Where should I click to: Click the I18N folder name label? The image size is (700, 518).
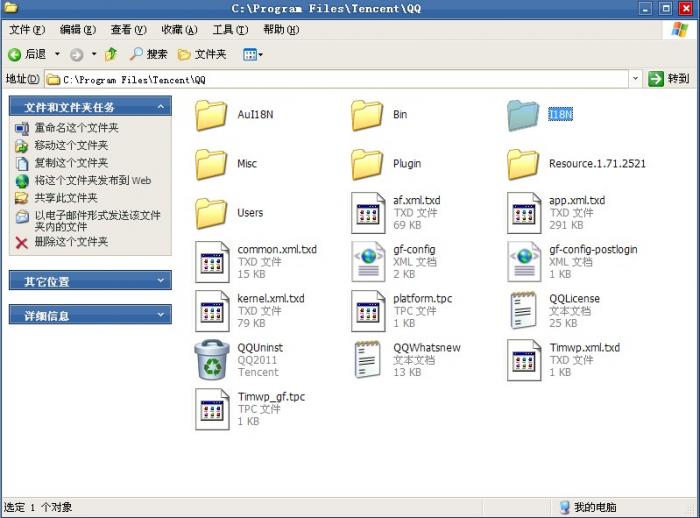click(560, 115)
